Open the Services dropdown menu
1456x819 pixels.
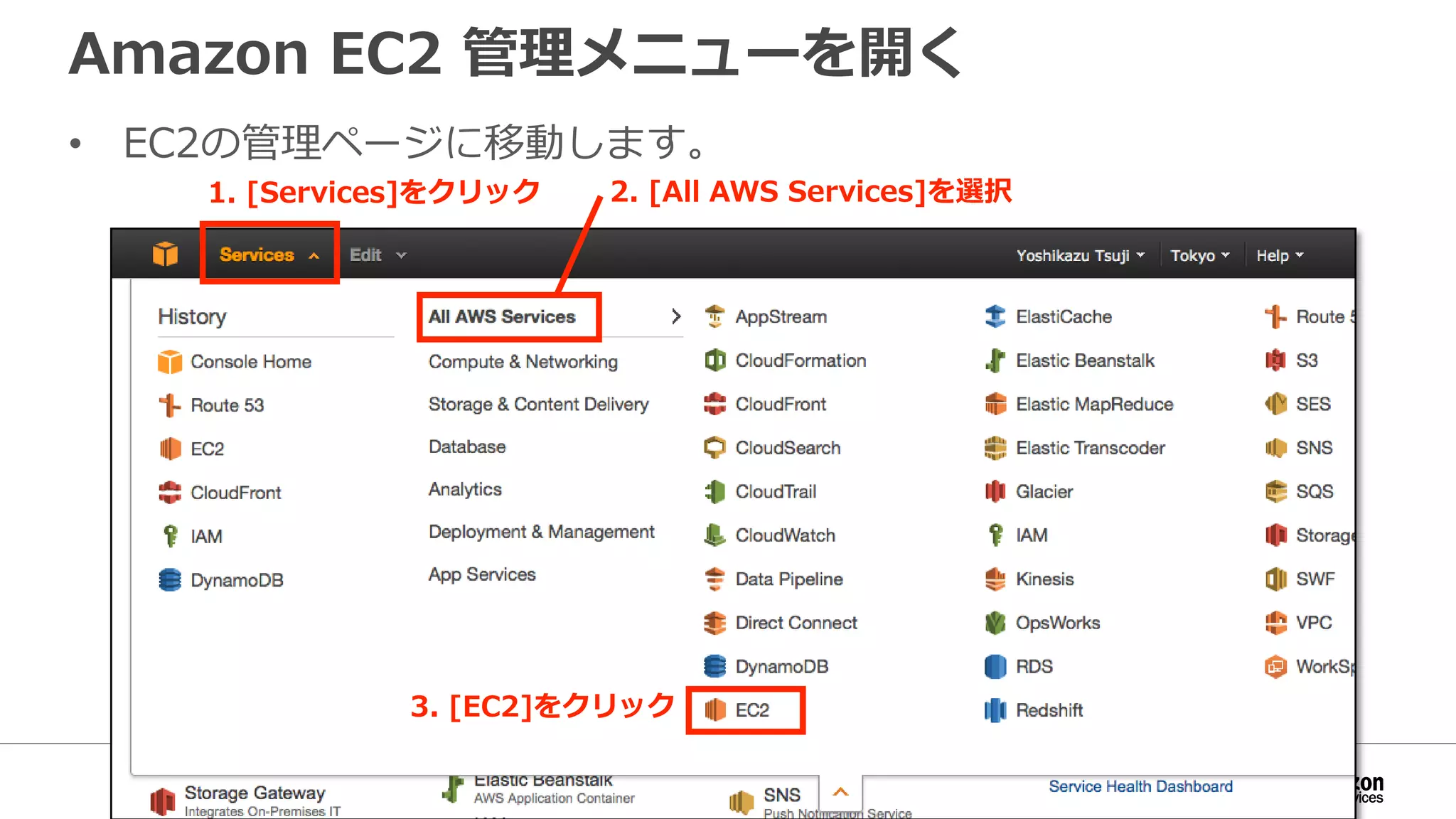coord(269,255)
